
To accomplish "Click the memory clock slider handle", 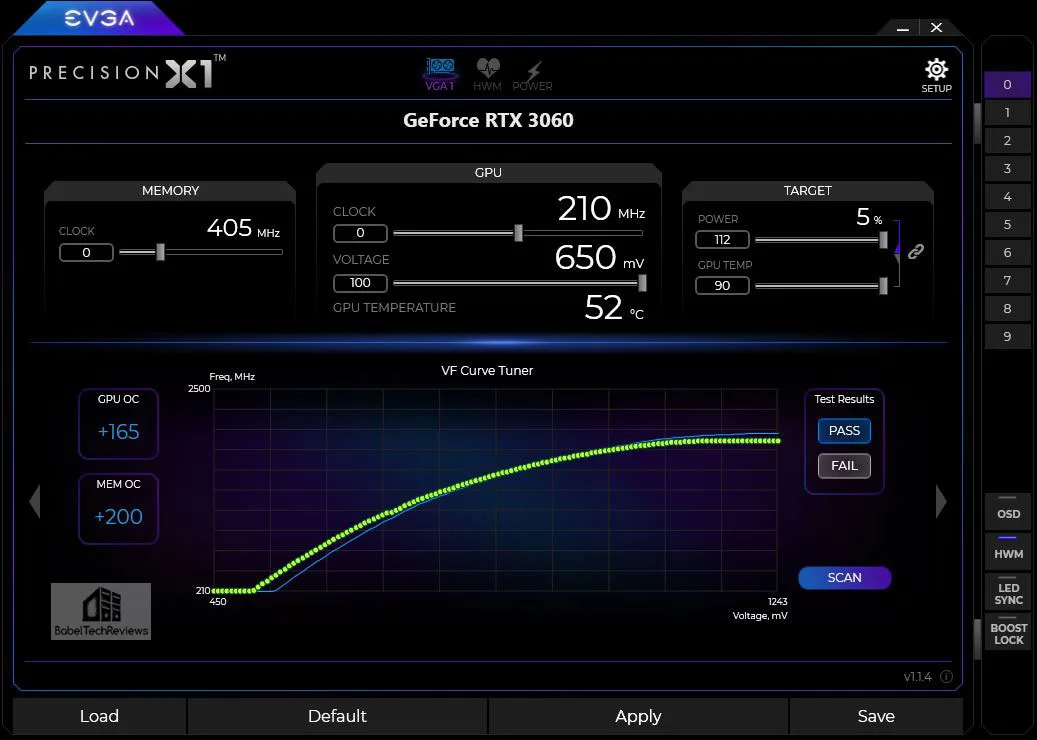I will tap(160, 252).
